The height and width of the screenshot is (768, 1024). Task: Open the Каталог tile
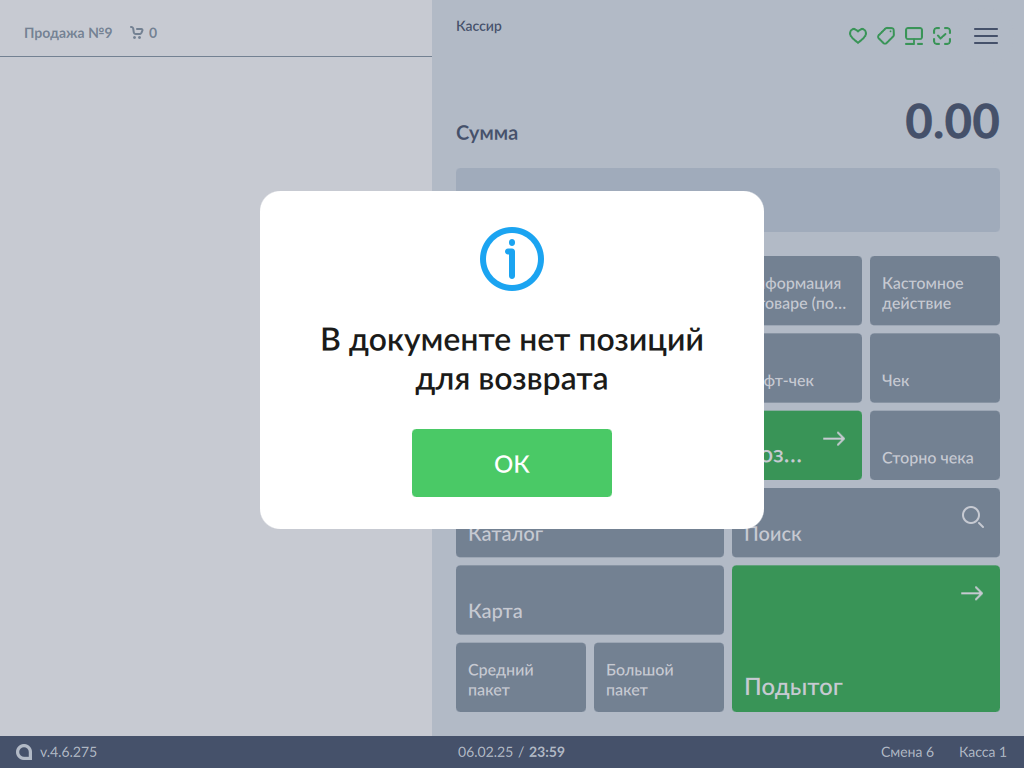[x=589, y=541]
